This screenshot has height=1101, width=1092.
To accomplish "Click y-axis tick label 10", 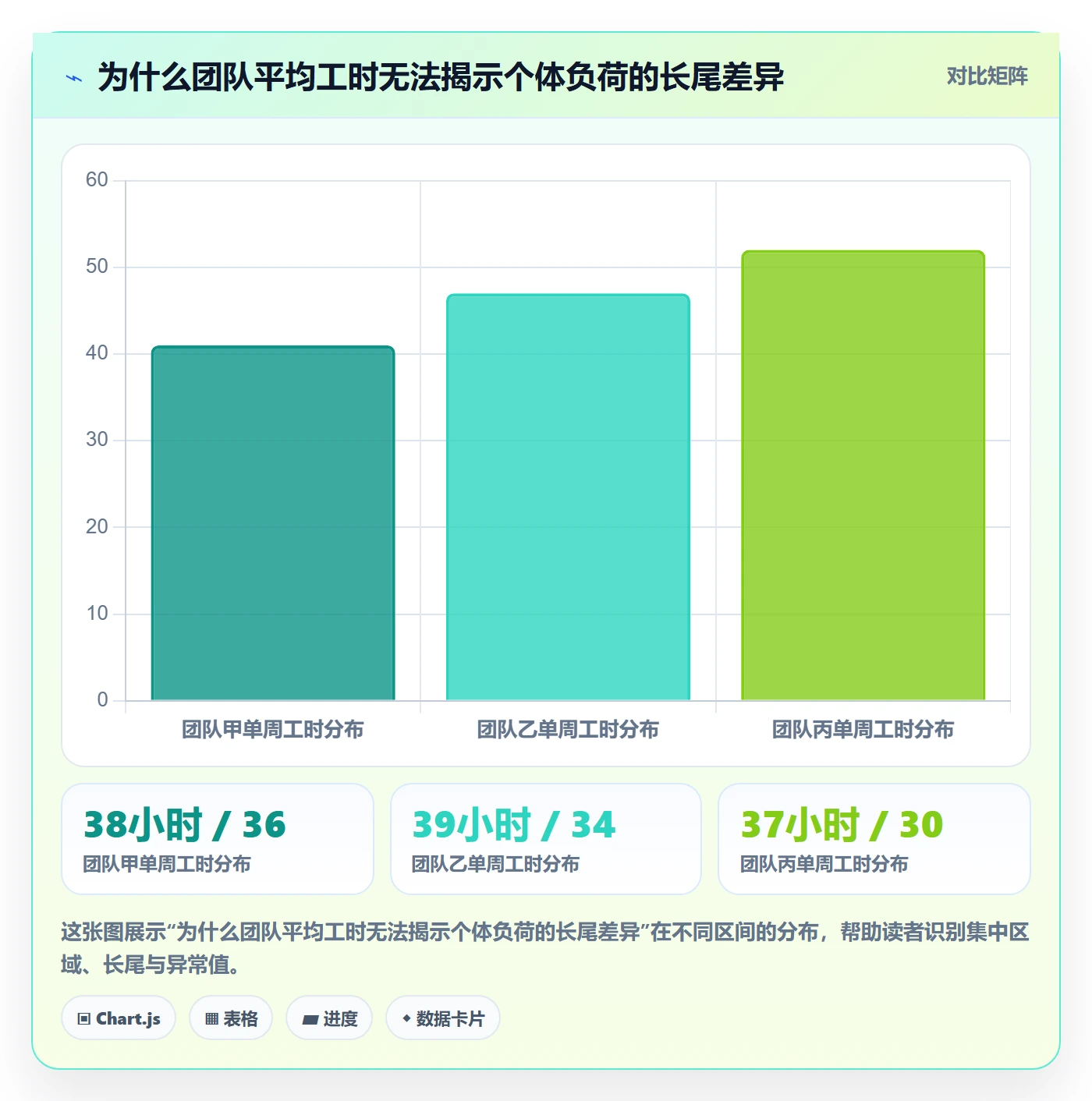I will [x=97, y=614].
